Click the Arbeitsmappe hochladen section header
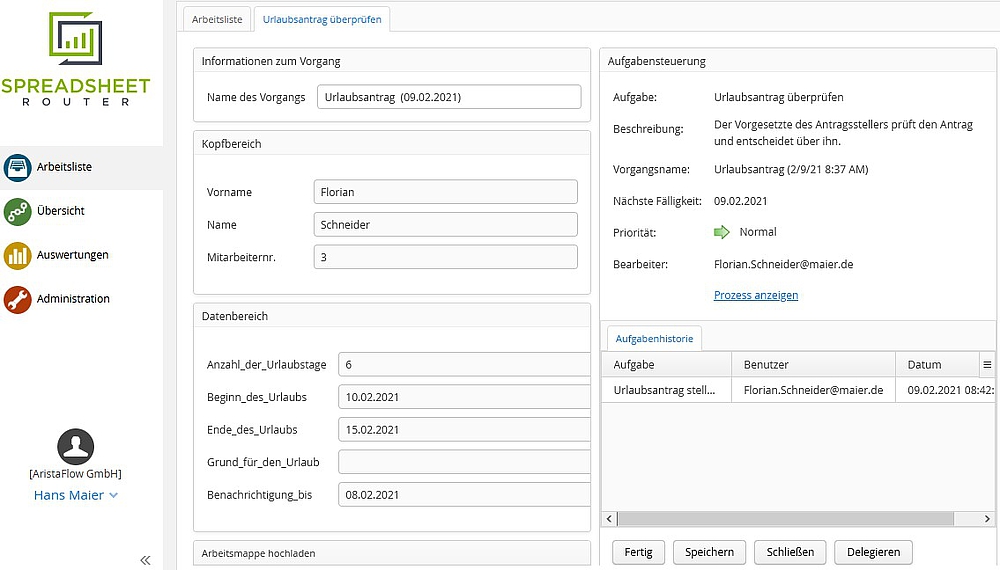 [x=392, y=553]
